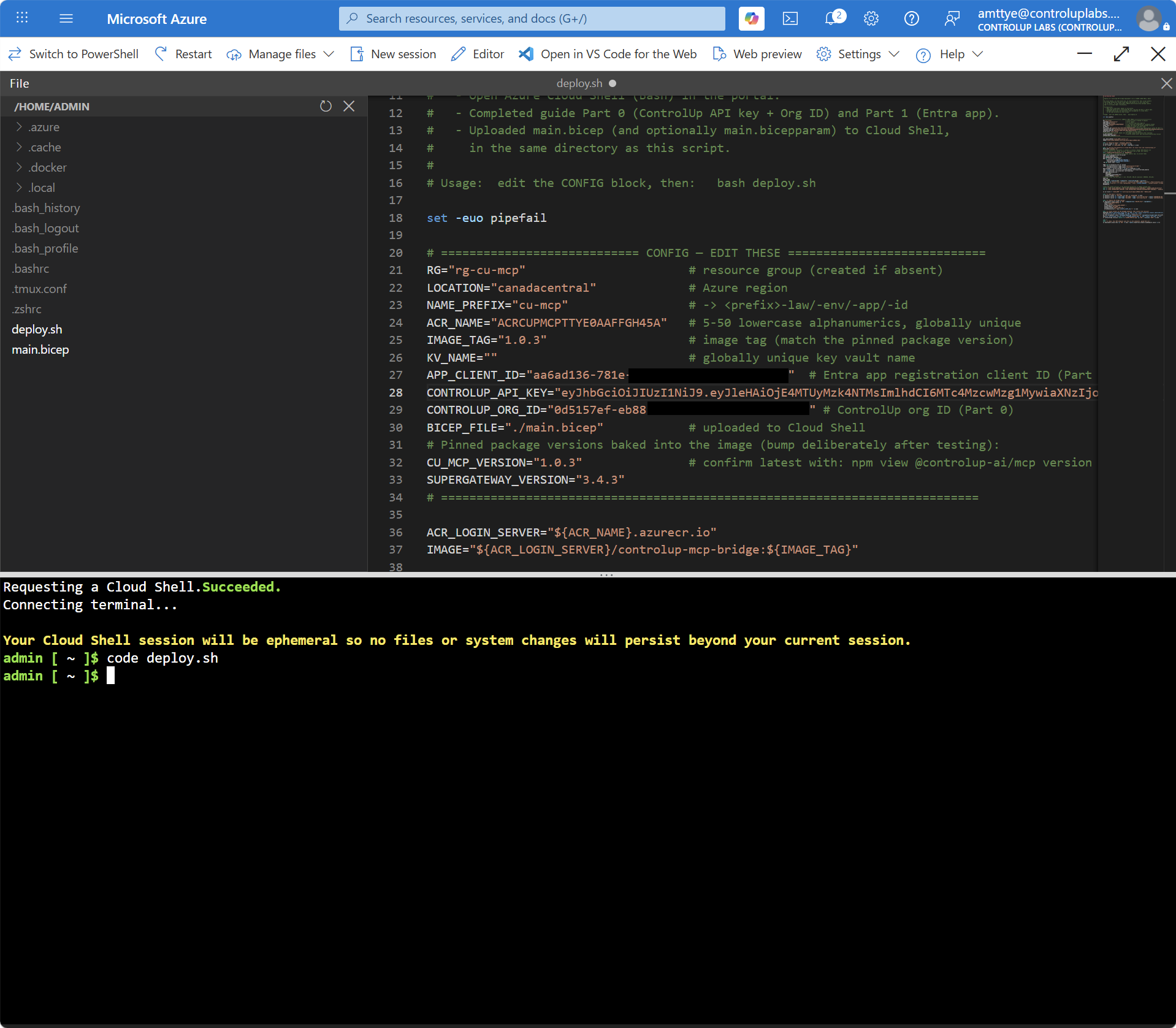Click the CONTROLUP_API_KEY line 28
Viewport: 1176px width, 1028px height.
(x=762, y=392)
